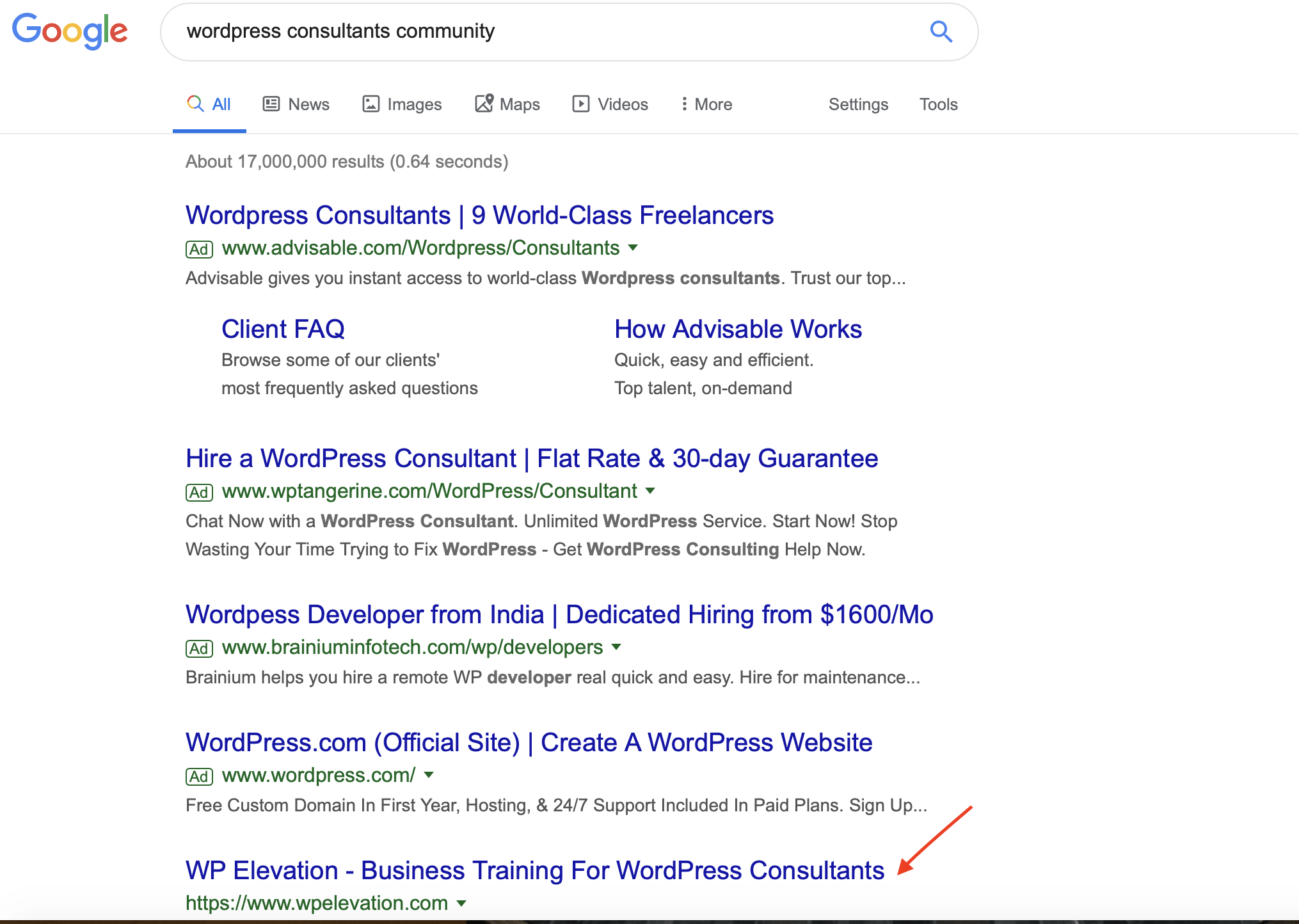
Task: Expand dropdown arrow next to advisable.com URL
Action: click(x=633, y=248)
